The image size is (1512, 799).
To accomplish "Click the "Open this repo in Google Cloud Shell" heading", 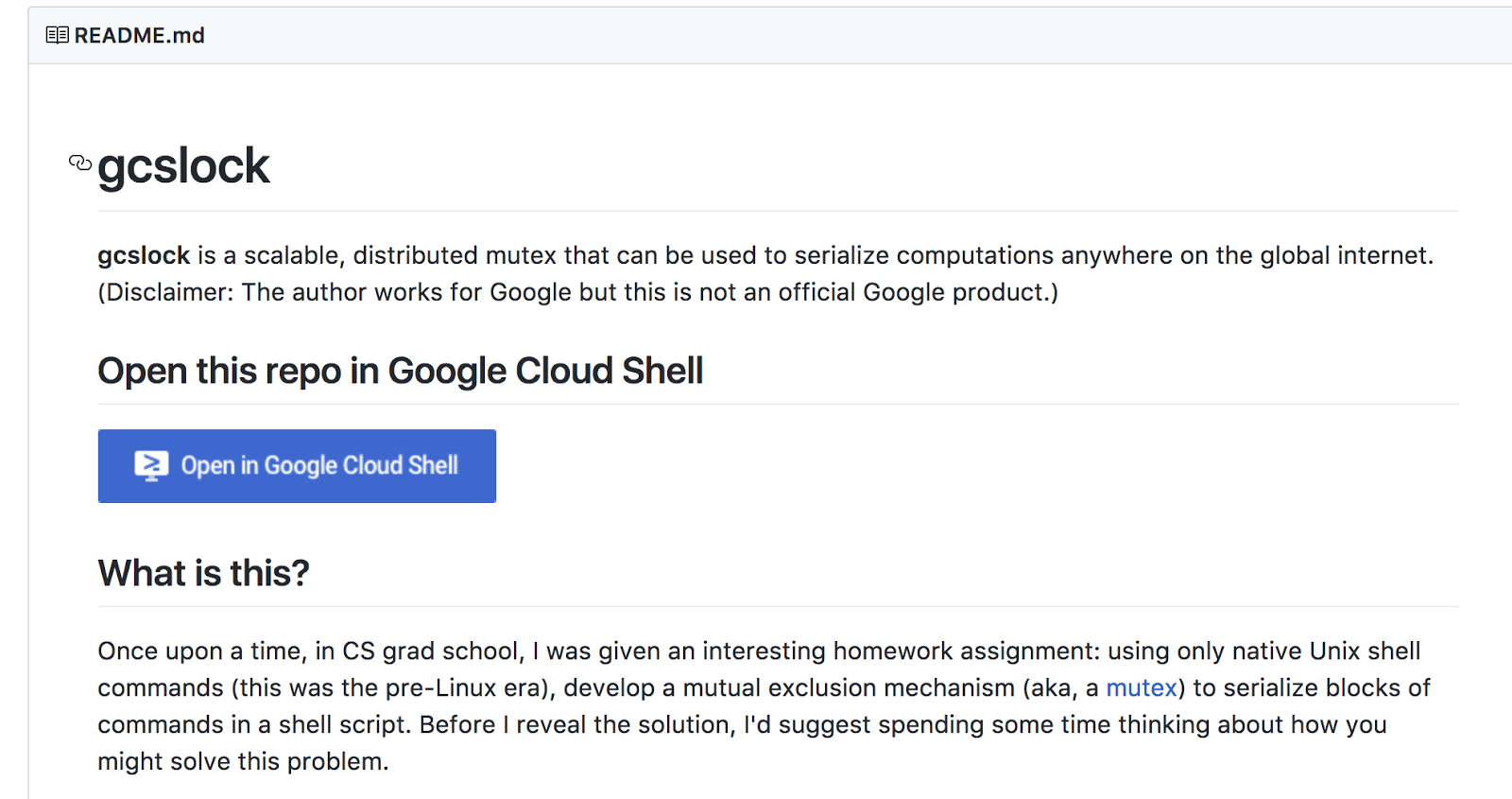I will tap(401, 371).
